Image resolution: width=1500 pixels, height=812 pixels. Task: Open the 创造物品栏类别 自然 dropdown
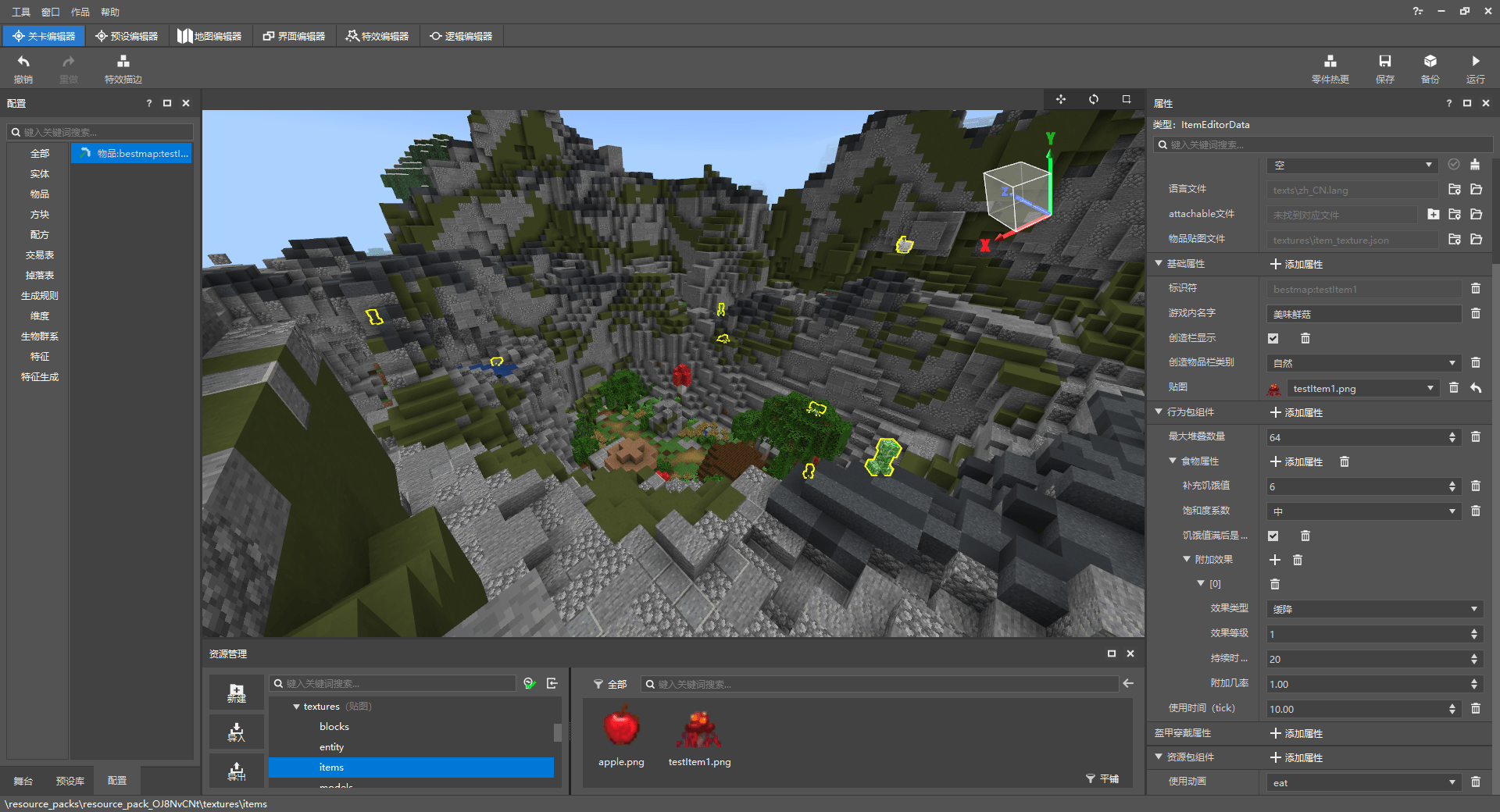(1363, 363)
